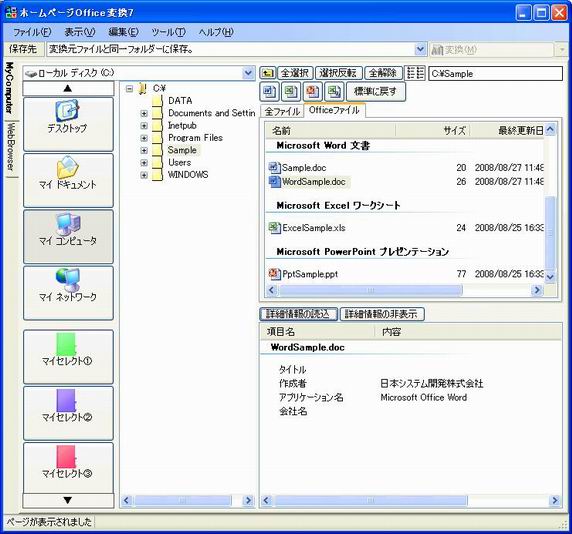The height and width of the screenshot is (534, 572).
Task: Select the ExcelSample.xls file
Action: point(314,228)
